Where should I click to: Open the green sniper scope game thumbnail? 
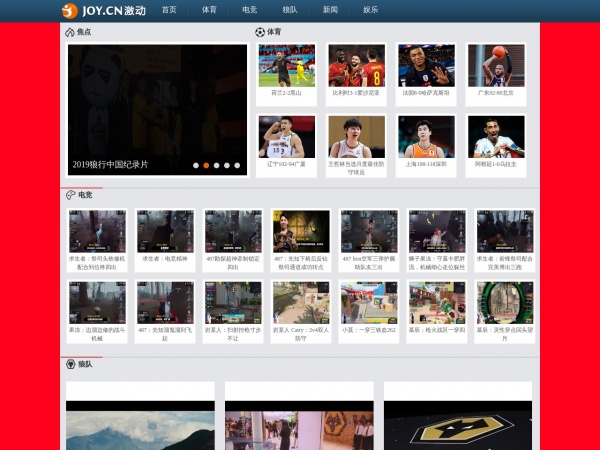coord(505,303)
